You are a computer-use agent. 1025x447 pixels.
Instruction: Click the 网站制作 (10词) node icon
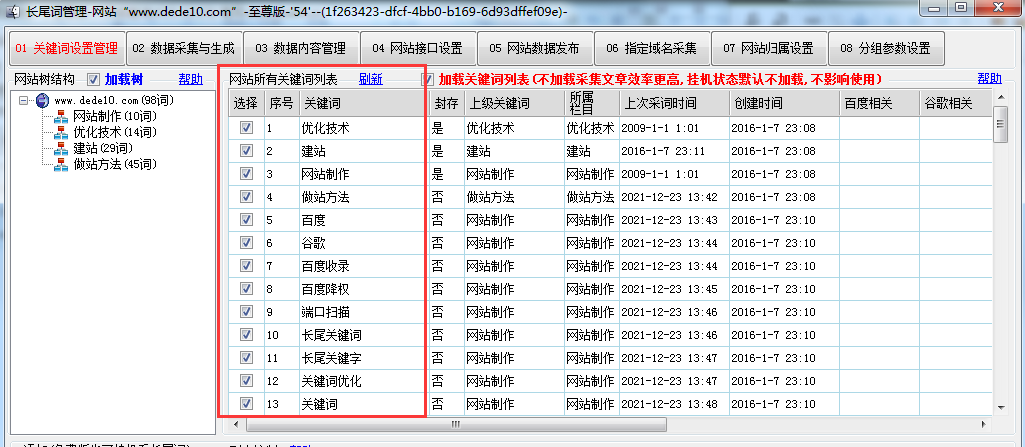(61, 117)
